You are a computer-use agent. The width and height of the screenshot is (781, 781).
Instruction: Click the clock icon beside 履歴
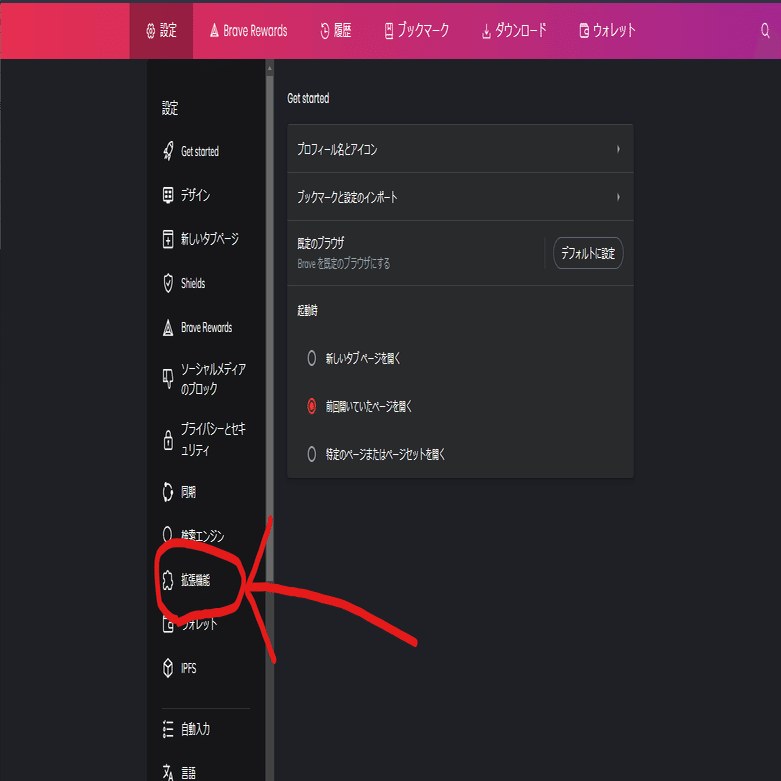pyautogui.click(x=325, y=31)
